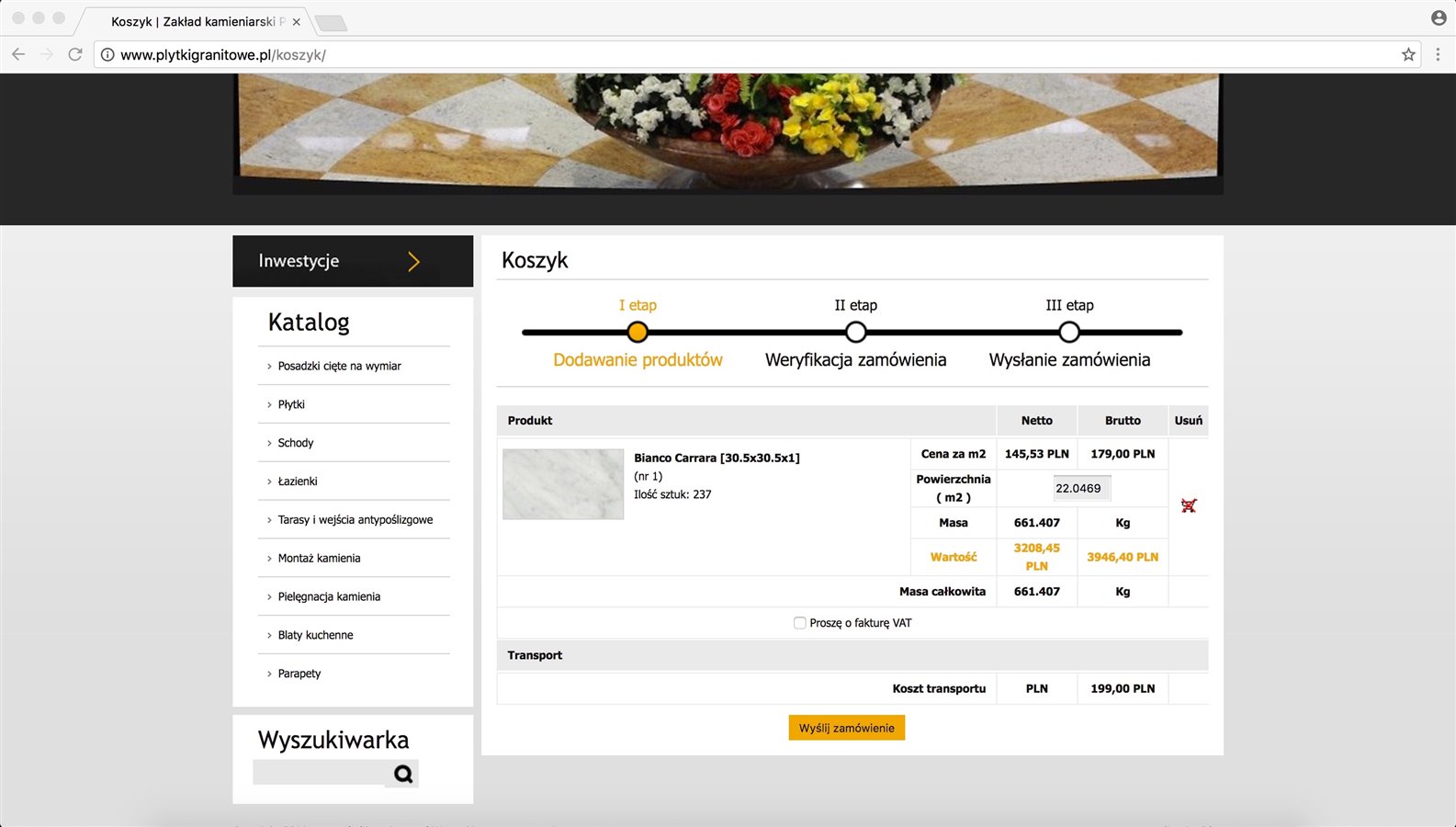The height and width of the screenshot is (827, 1456).
Task: View site information icon in address bar
Action: 107,55
